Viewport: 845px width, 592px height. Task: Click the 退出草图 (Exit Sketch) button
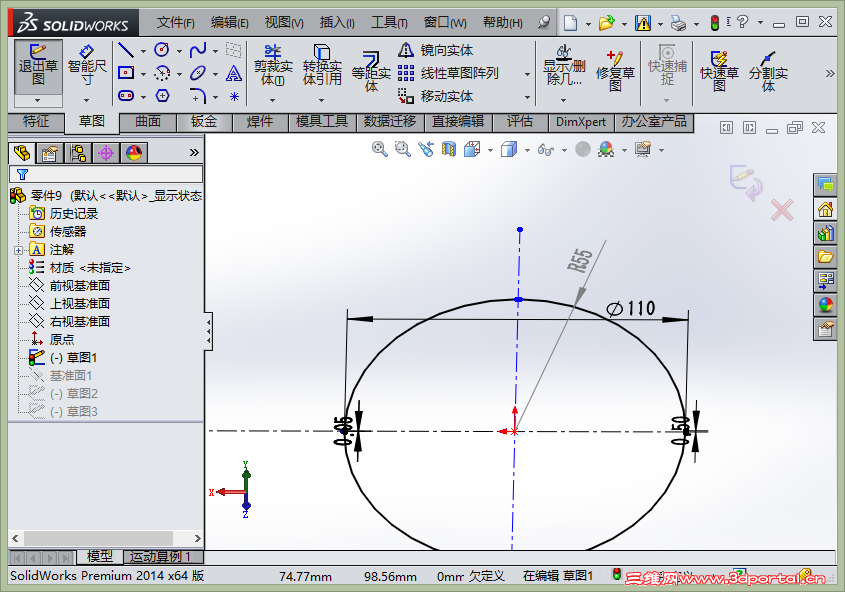click(38, 64)
